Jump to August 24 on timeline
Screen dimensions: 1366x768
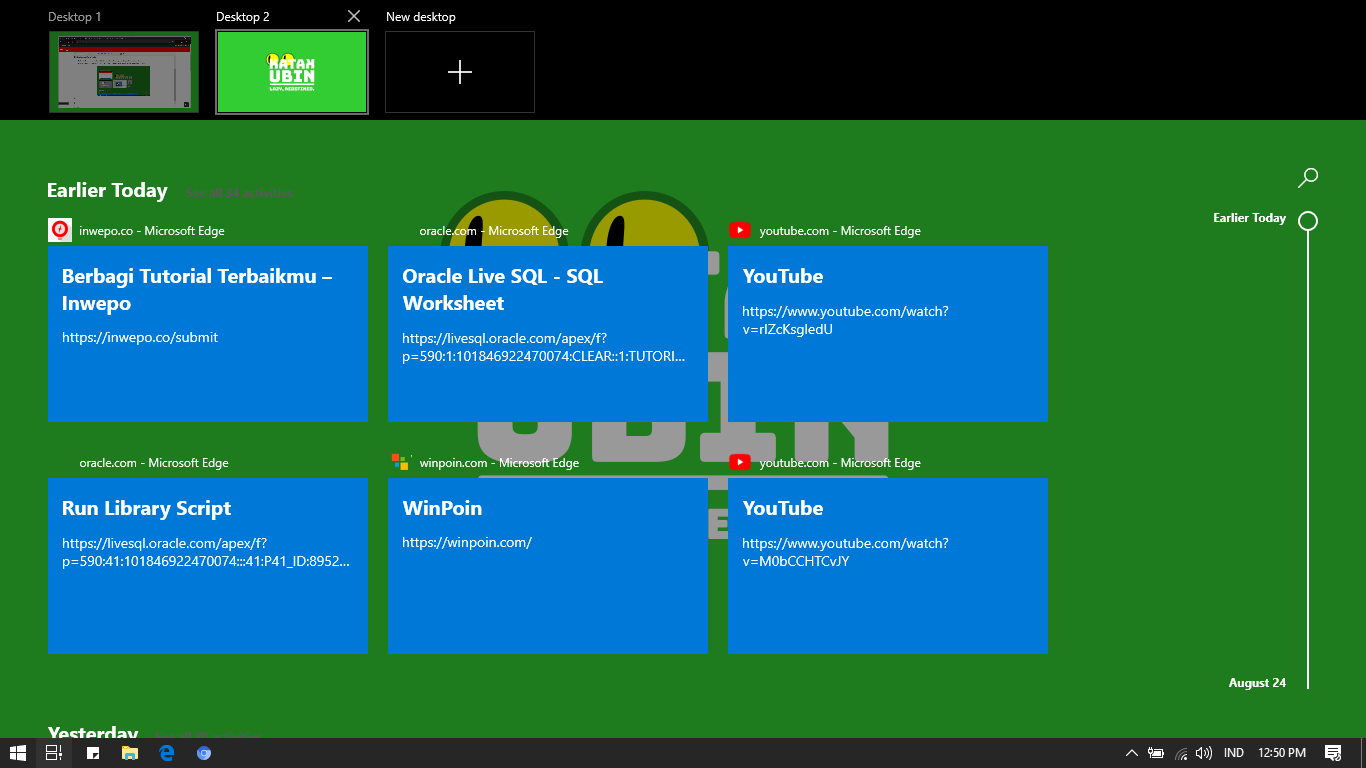pyautogui.click(x=1257, y=683)
